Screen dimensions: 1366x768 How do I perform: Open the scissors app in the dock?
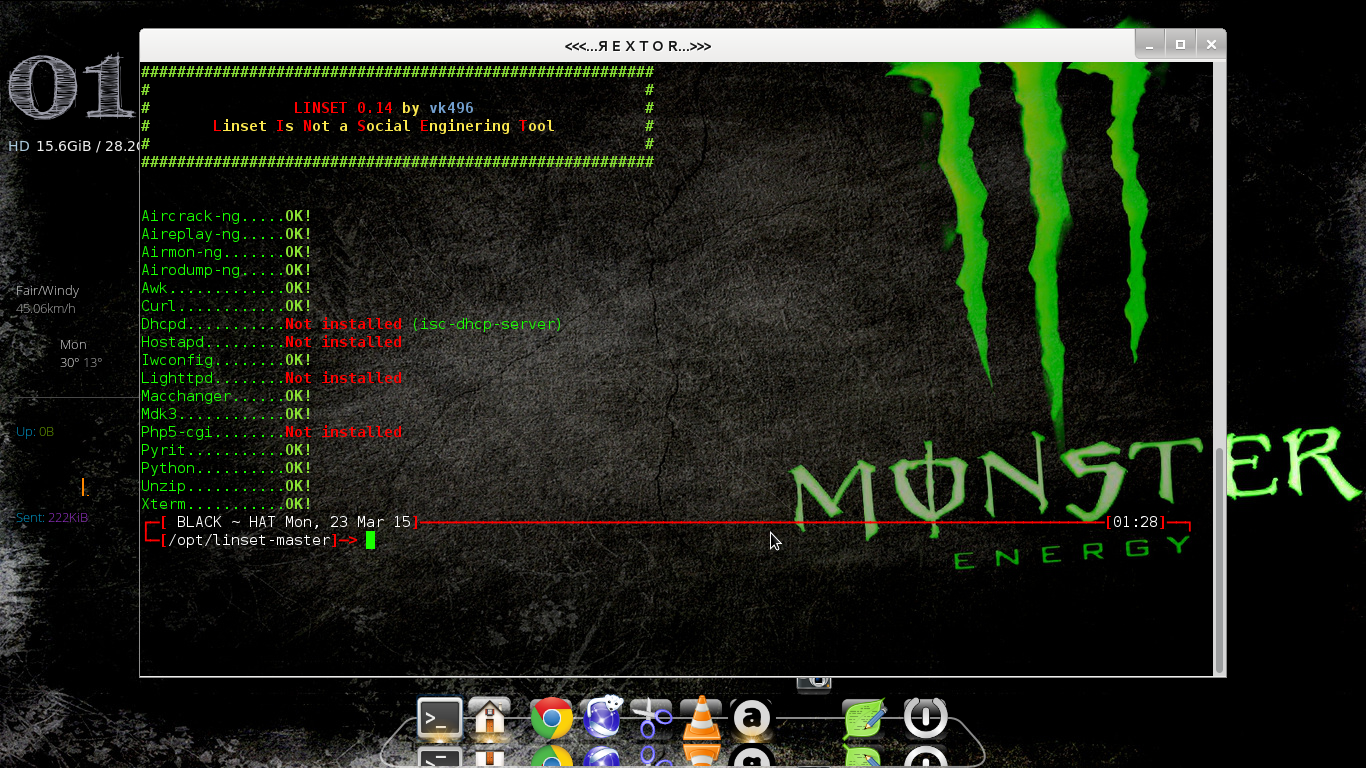coord(652,717)
